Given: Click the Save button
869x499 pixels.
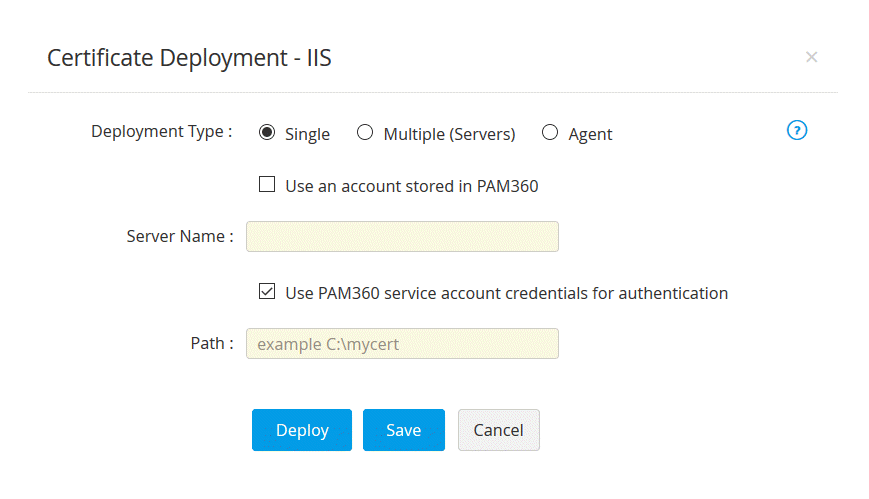Looking at the screenshot, I should (x=403, y=430).
